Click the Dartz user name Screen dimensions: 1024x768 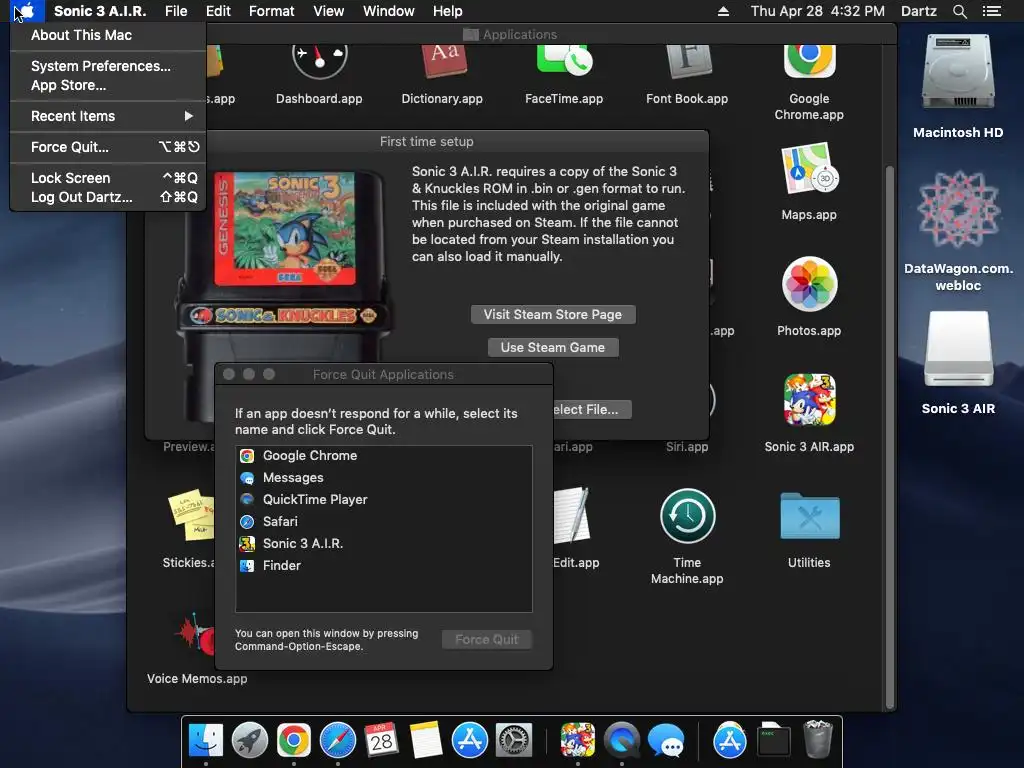point(918,11)
